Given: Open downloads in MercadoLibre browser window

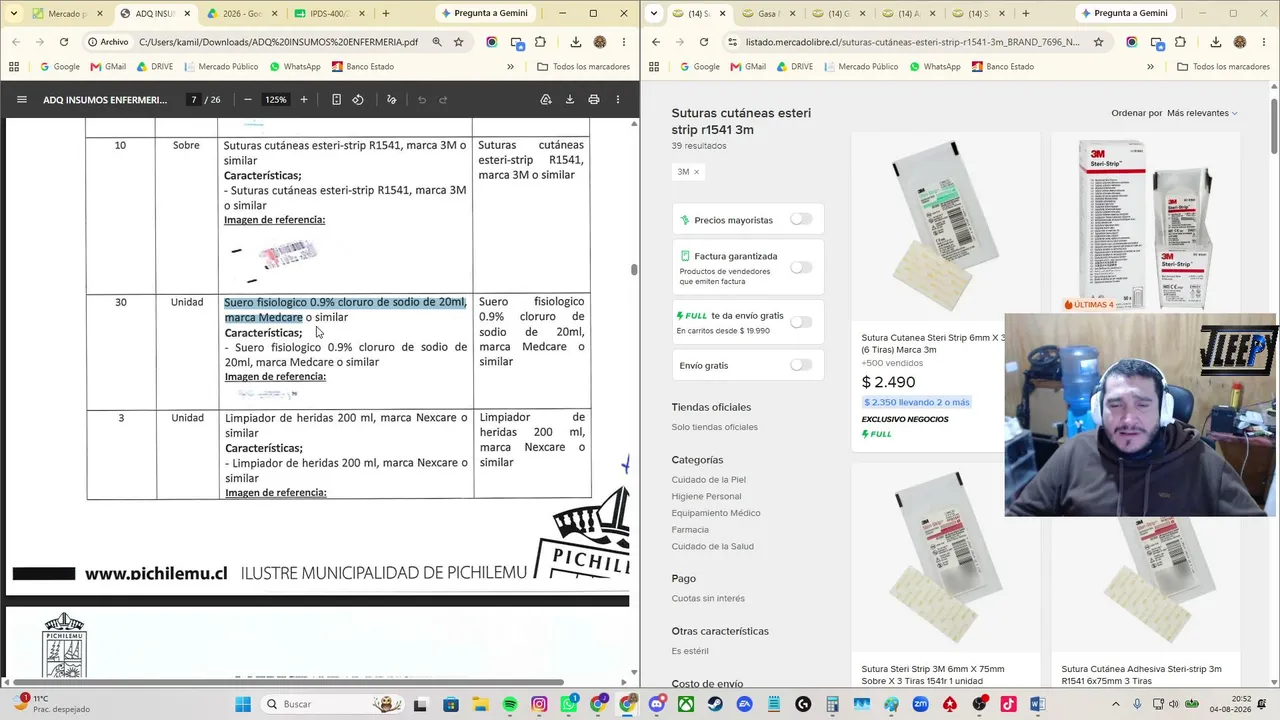Looking at the screenshot, I should click(x=1216, y=42).
